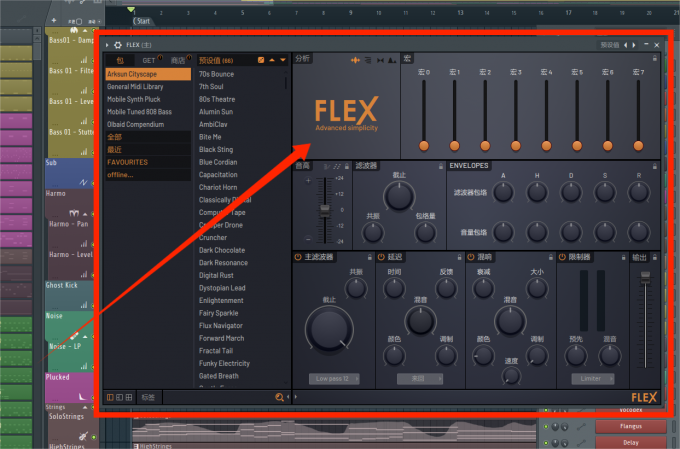Toggle power for delay (延迟) section
Viewport: 680px width, 449px height.
pos(381,257)
